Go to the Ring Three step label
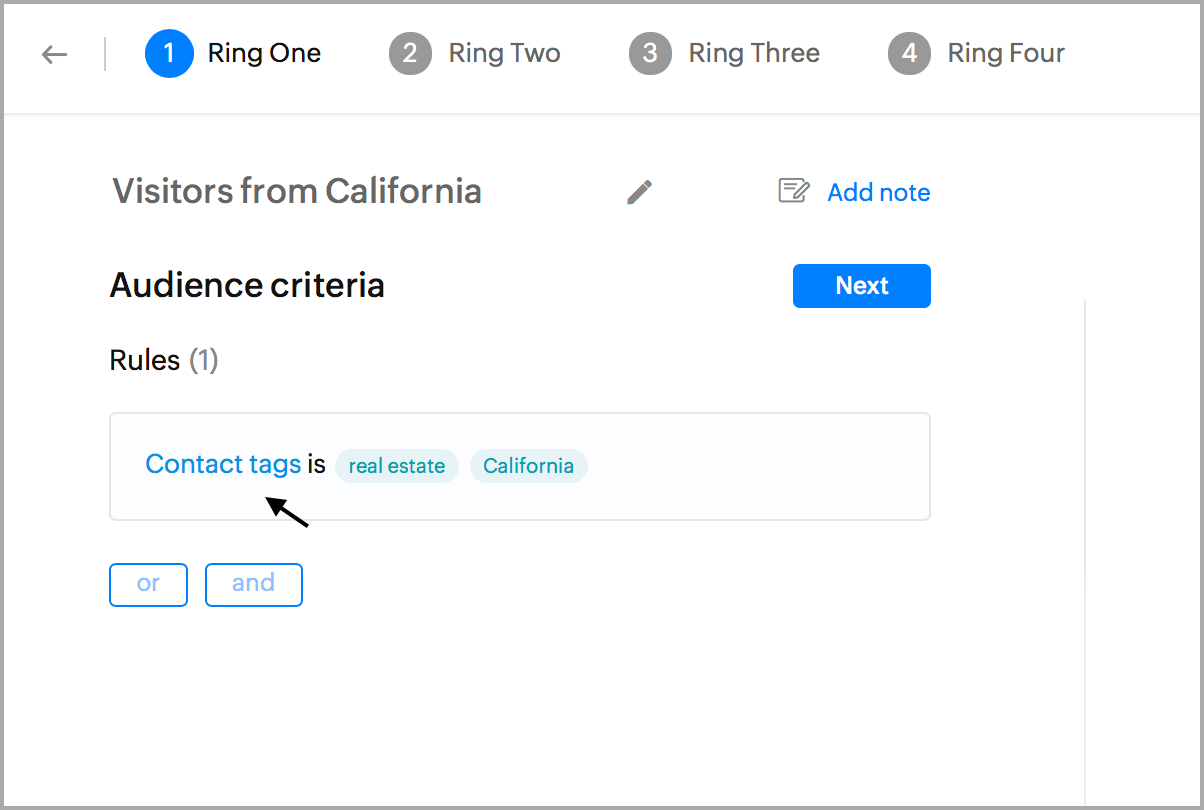1204x810 pixels. tap(754, 54)
